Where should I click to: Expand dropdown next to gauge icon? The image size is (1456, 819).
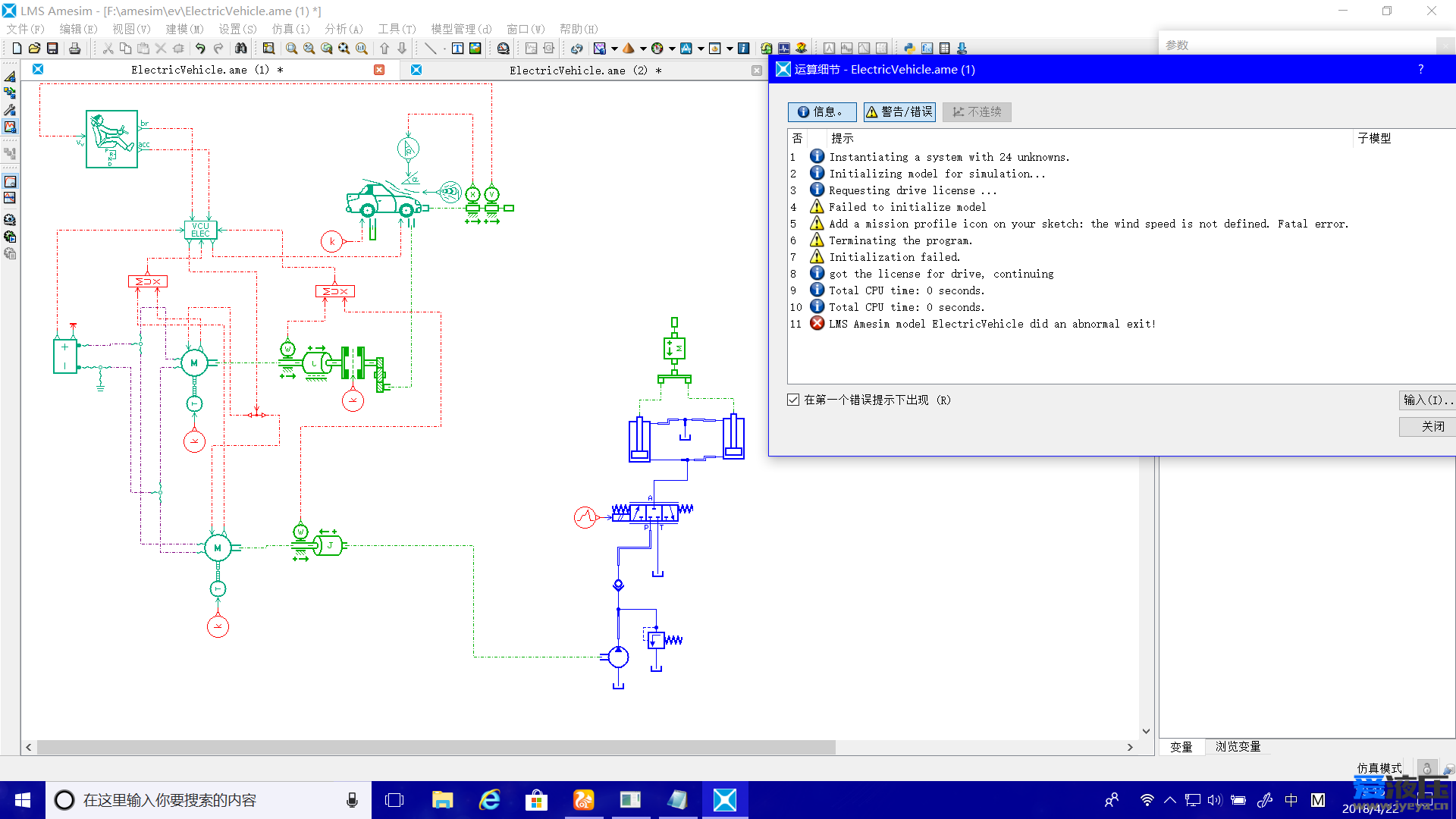point(672,49)
